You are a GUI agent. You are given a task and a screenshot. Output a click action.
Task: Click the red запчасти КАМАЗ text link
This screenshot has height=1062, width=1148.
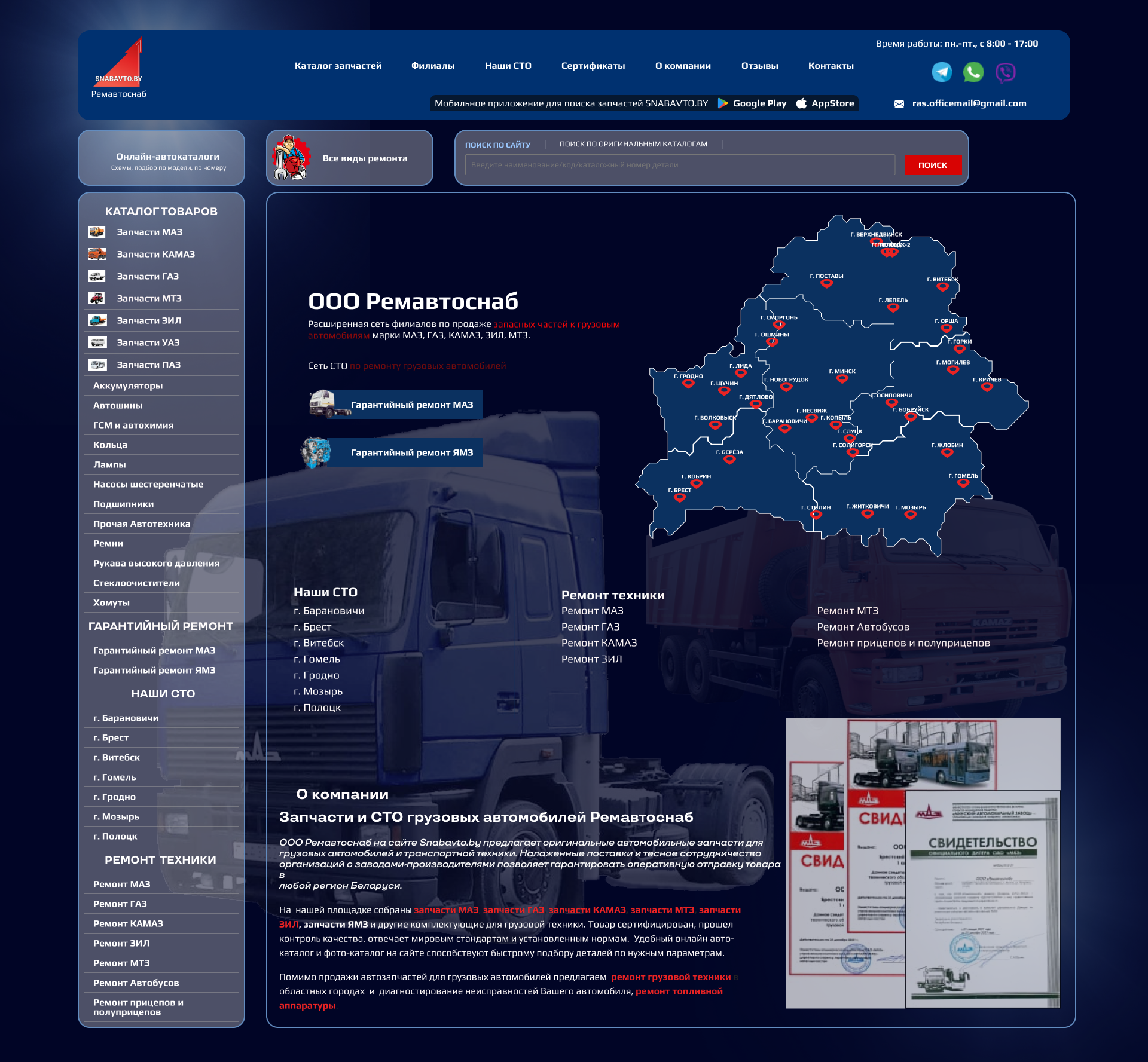(x=587, y=910)
